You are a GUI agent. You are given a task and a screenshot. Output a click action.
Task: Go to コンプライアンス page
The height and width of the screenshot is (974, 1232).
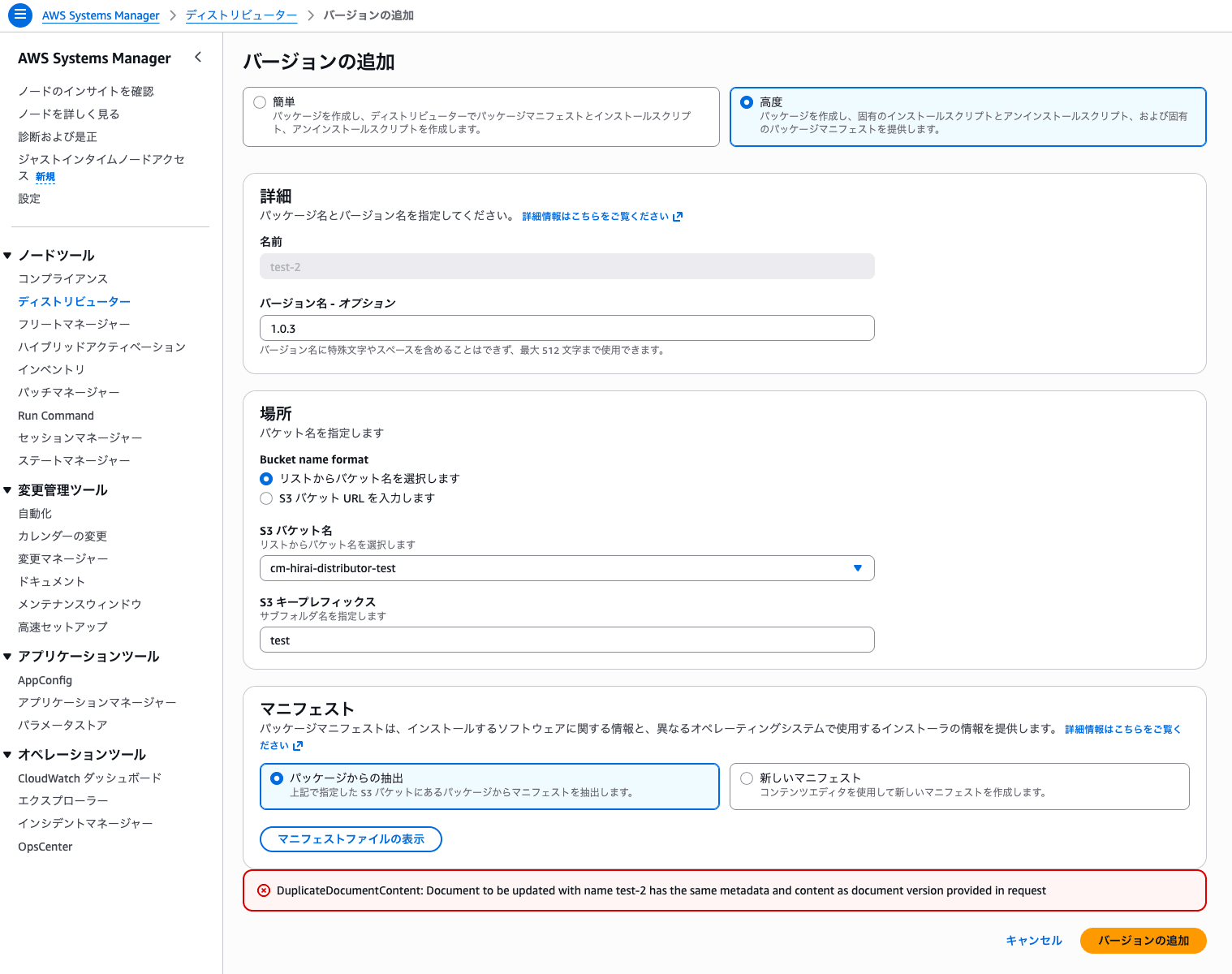(x=62, y=279)
